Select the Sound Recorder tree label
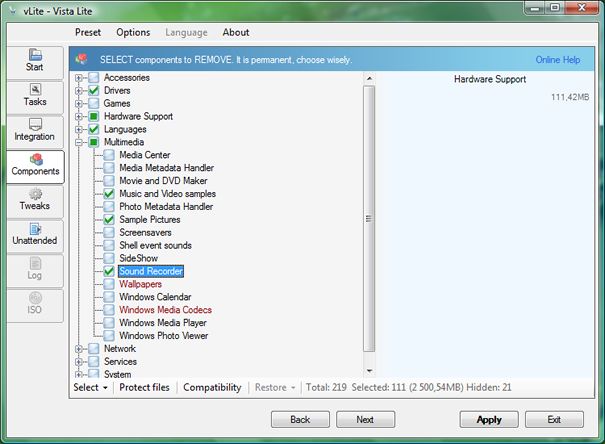 pos(151,271)
